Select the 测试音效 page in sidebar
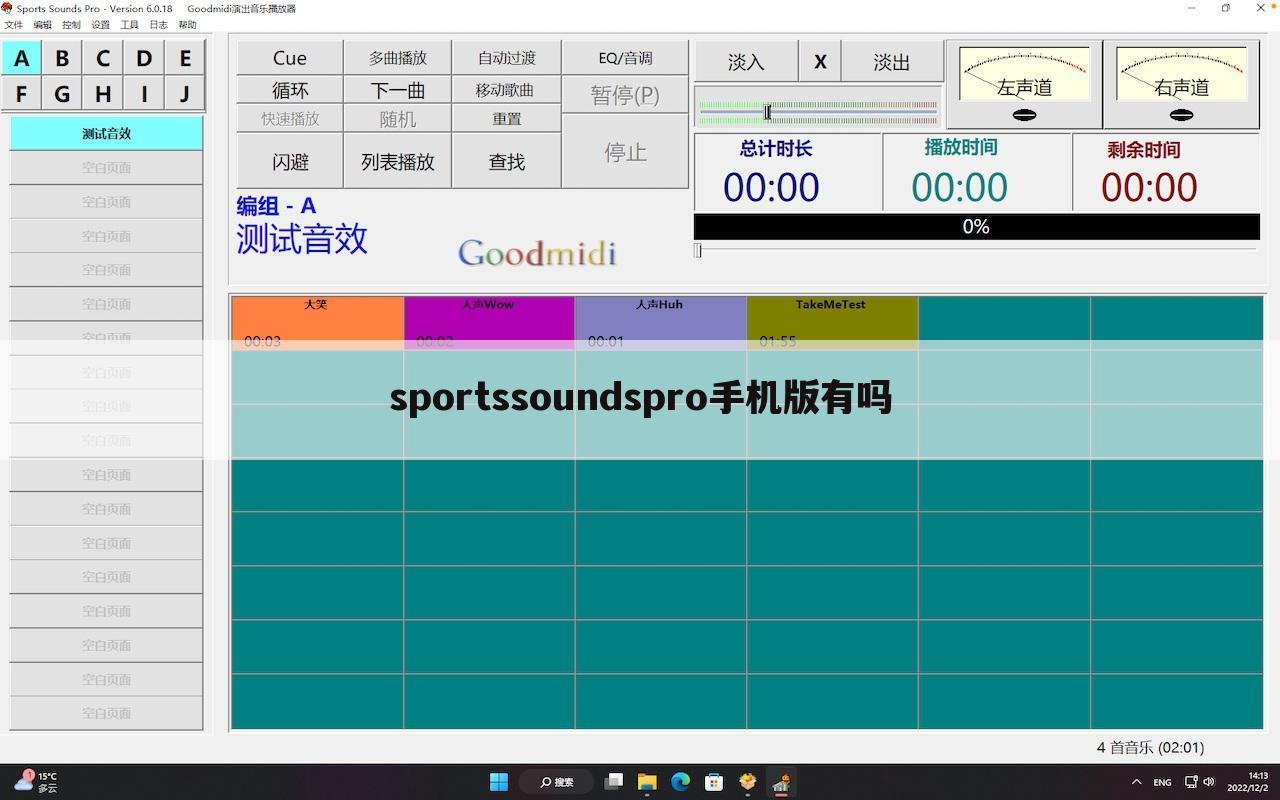Viewport: 1280px width, 800px height. [x=106, y=133]
